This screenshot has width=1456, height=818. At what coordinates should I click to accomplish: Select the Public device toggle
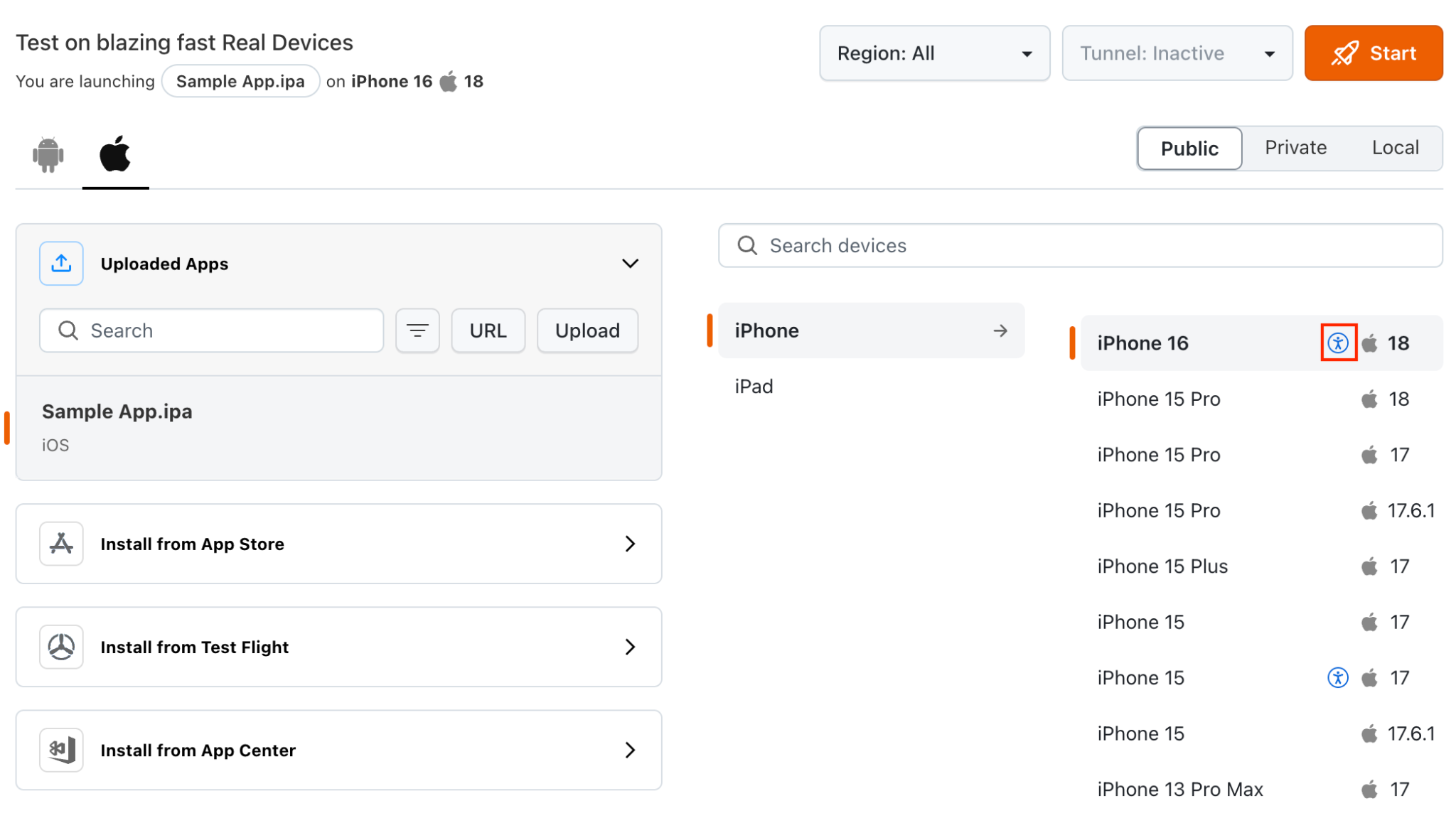[1189, 148]
